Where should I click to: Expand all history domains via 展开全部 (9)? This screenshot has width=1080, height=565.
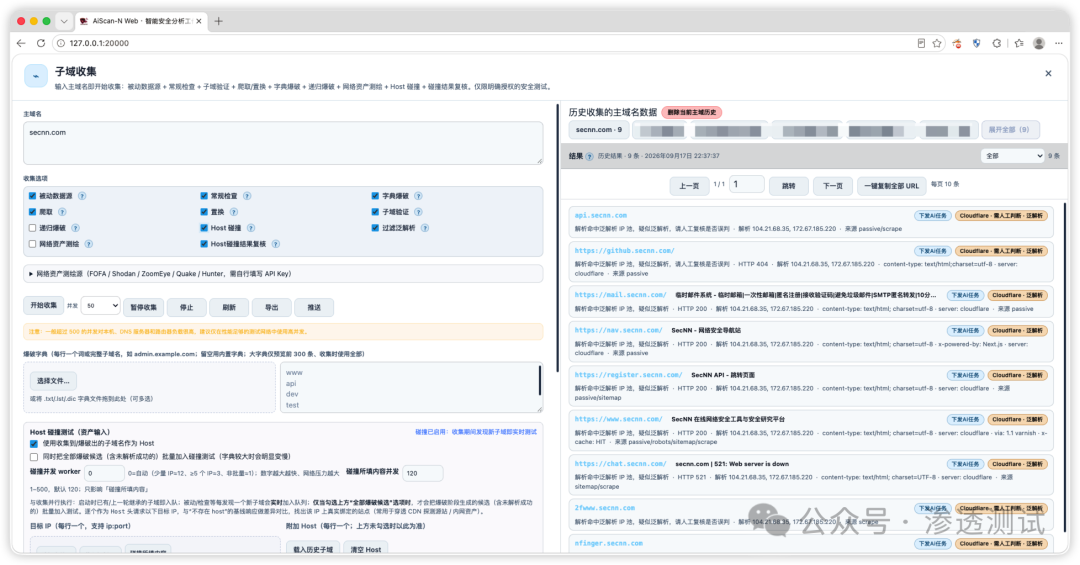(1009, 130)
